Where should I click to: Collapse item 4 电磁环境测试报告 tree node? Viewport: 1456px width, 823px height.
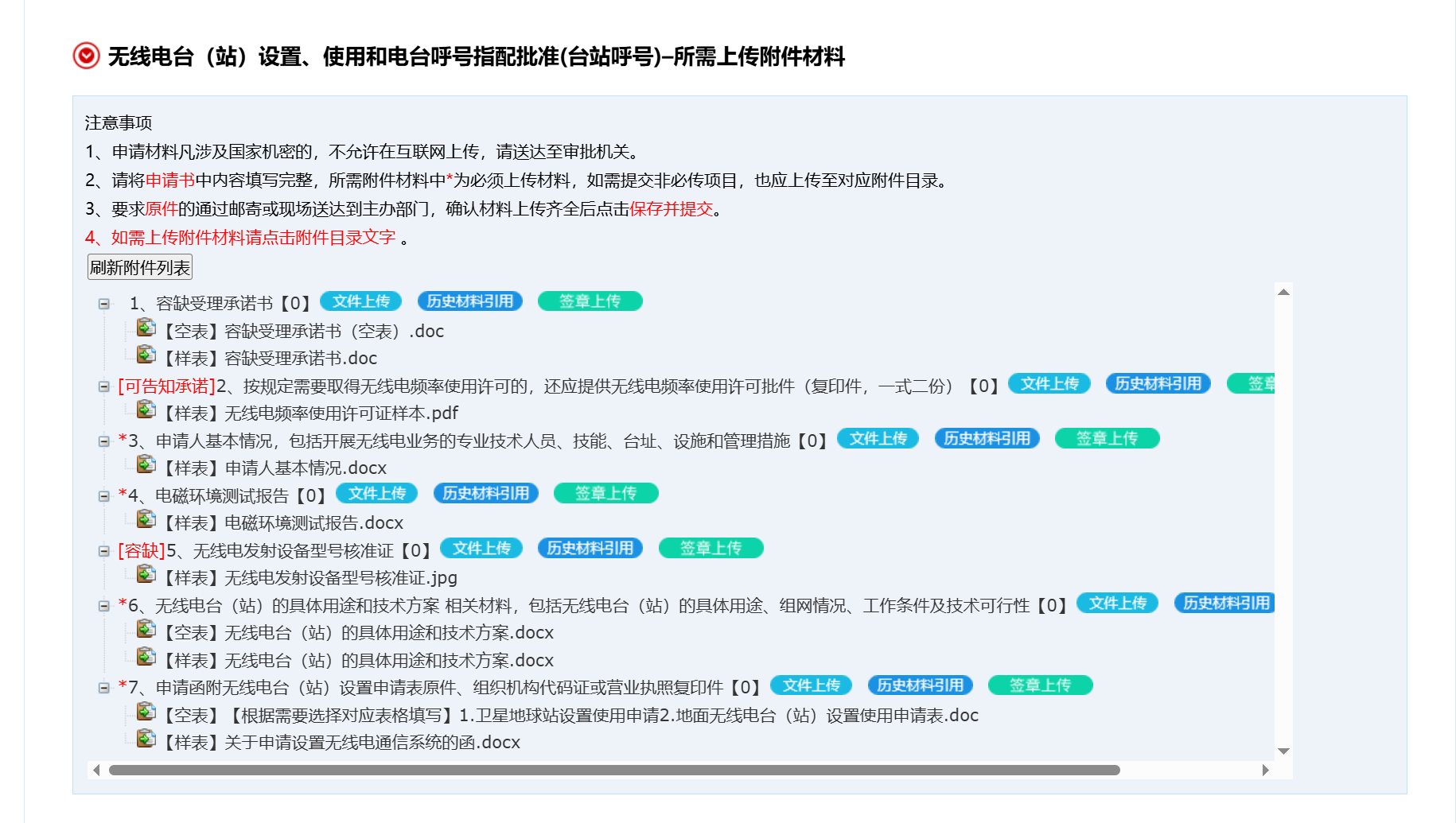click(x=103, y=496)
